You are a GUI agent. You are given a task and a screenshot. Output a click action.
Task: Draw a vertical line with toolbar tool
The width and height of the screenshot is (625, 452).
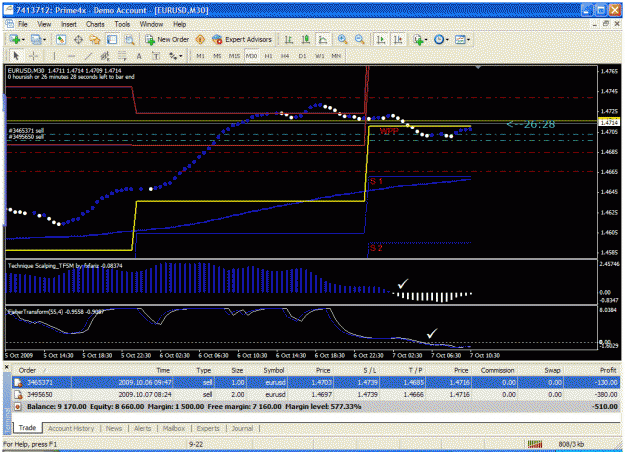pos(54,56)
